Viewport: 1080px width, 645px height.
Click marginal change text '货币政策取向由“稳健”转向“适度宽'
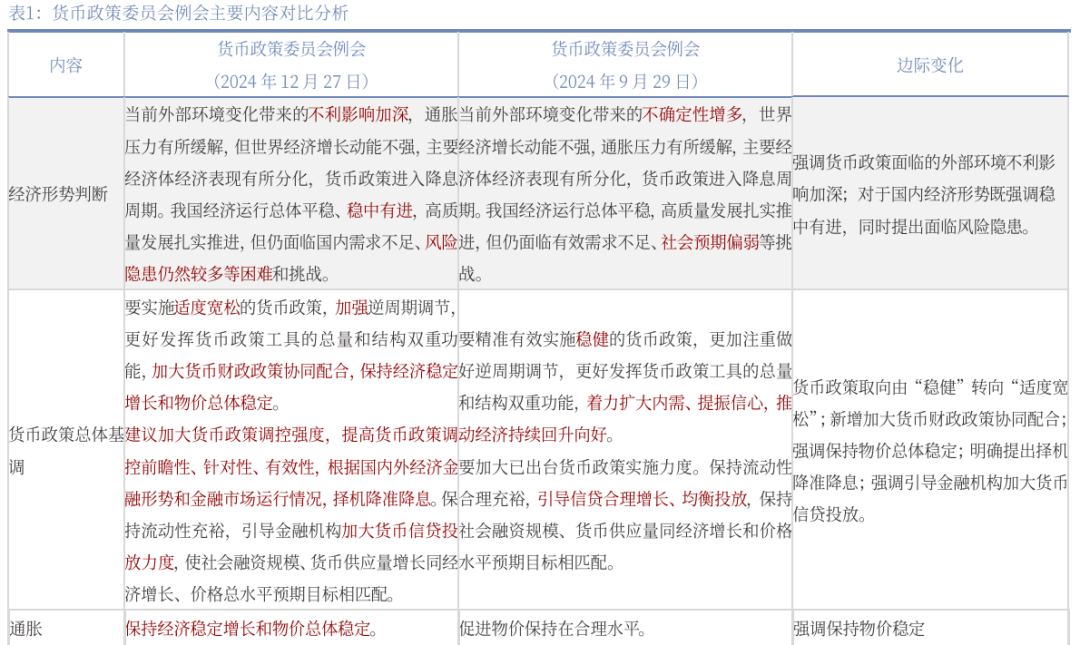click(x=931, y=387)
